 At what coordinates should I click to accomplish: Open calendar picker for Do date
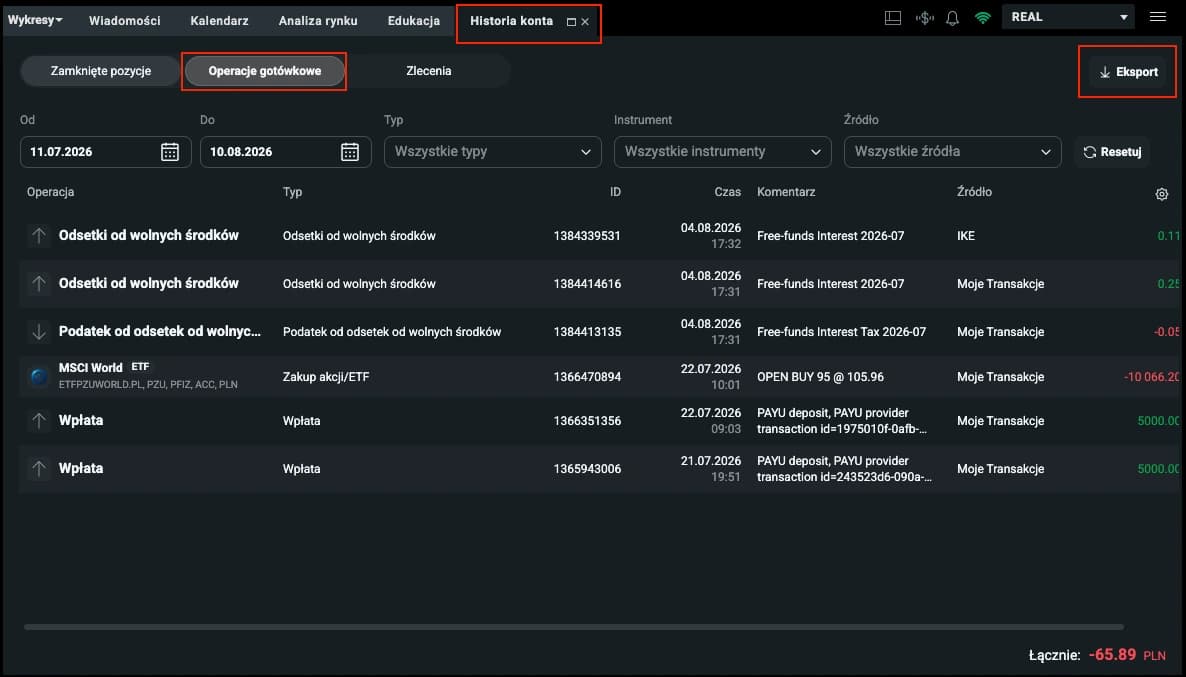pyautogui.click(x=349, y=152)
